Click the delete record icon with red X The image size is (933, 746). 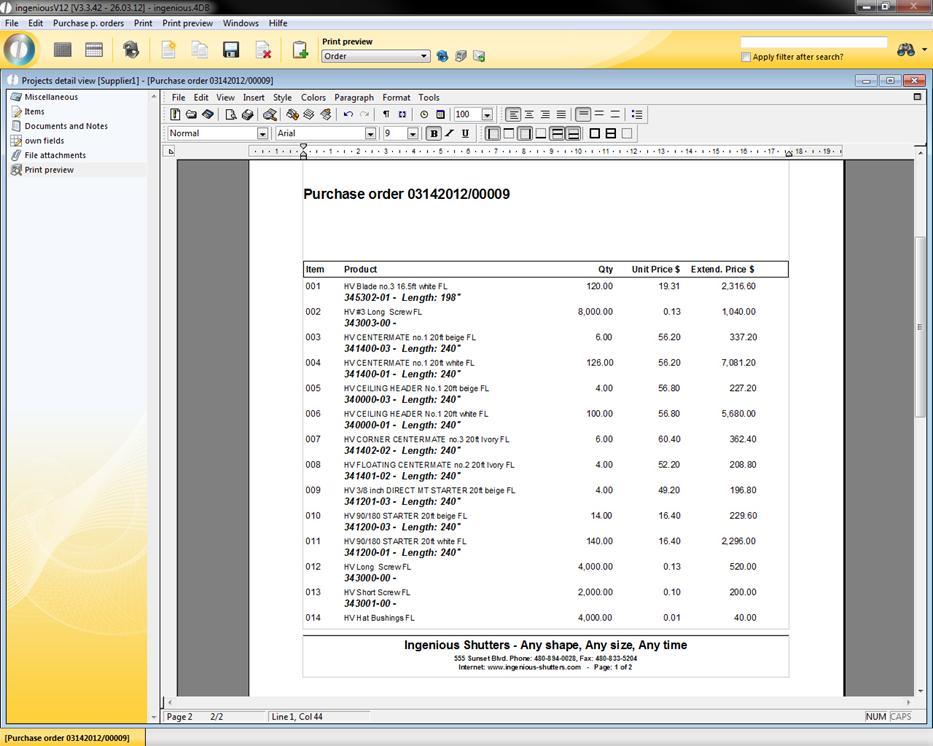(263, 50)
